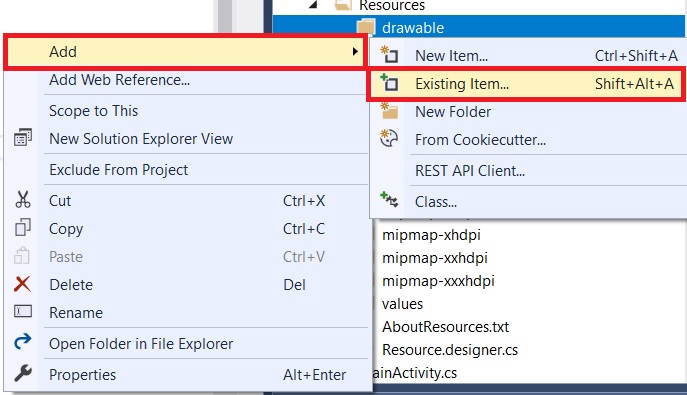Click the Shift+Alt+A shortcut text
This screenshot has width=687, height=395.
pyautogui.click(x=634, y=84)
